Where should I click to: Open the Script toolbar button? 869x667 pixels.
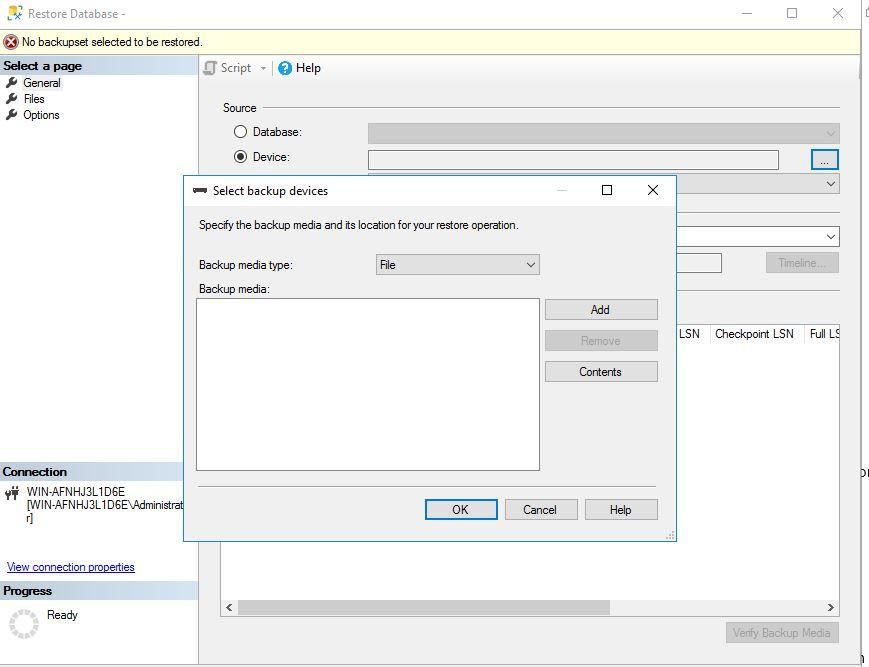[228, 68]
